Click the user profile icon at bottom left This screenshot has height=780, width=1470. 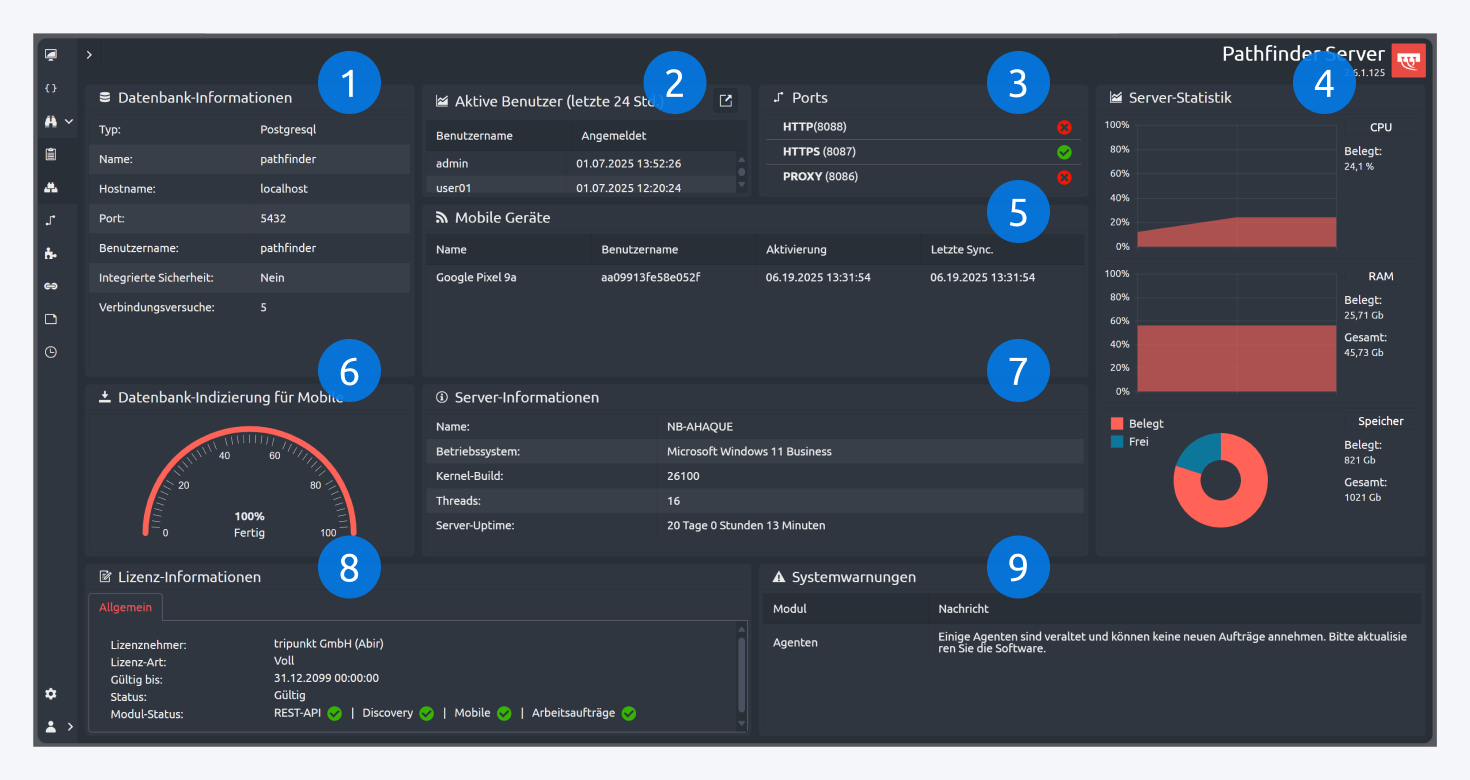click(50, 726)
